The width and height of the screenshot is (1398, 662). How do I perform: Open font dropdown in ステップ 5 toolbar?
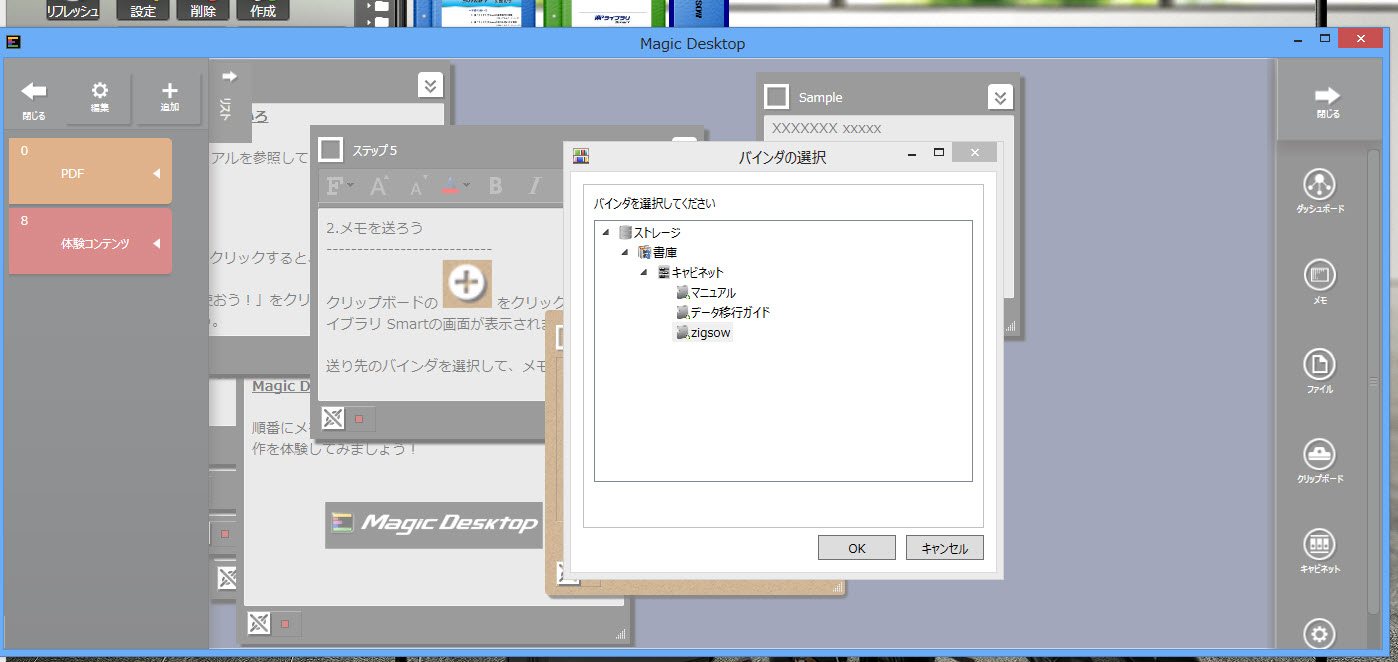[x=339, y=186]
